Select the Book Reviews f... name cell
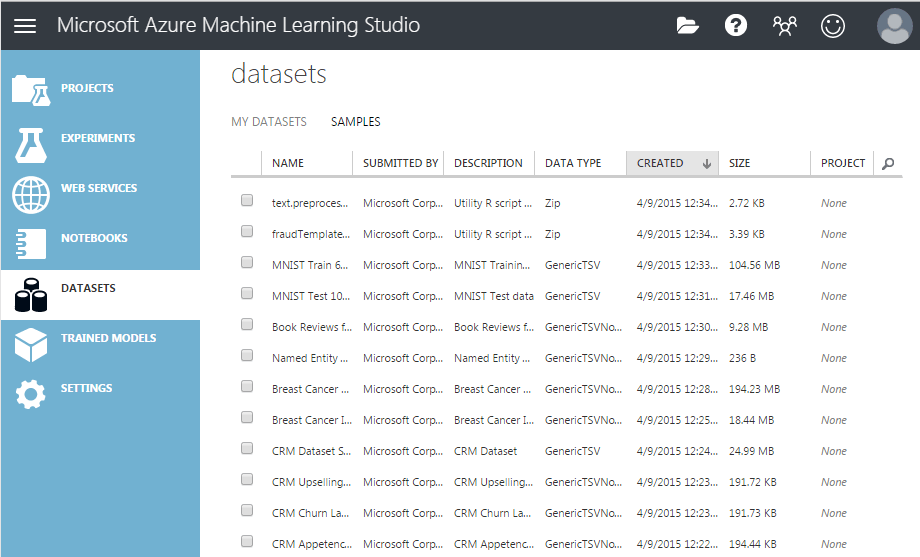 point(312,327)
